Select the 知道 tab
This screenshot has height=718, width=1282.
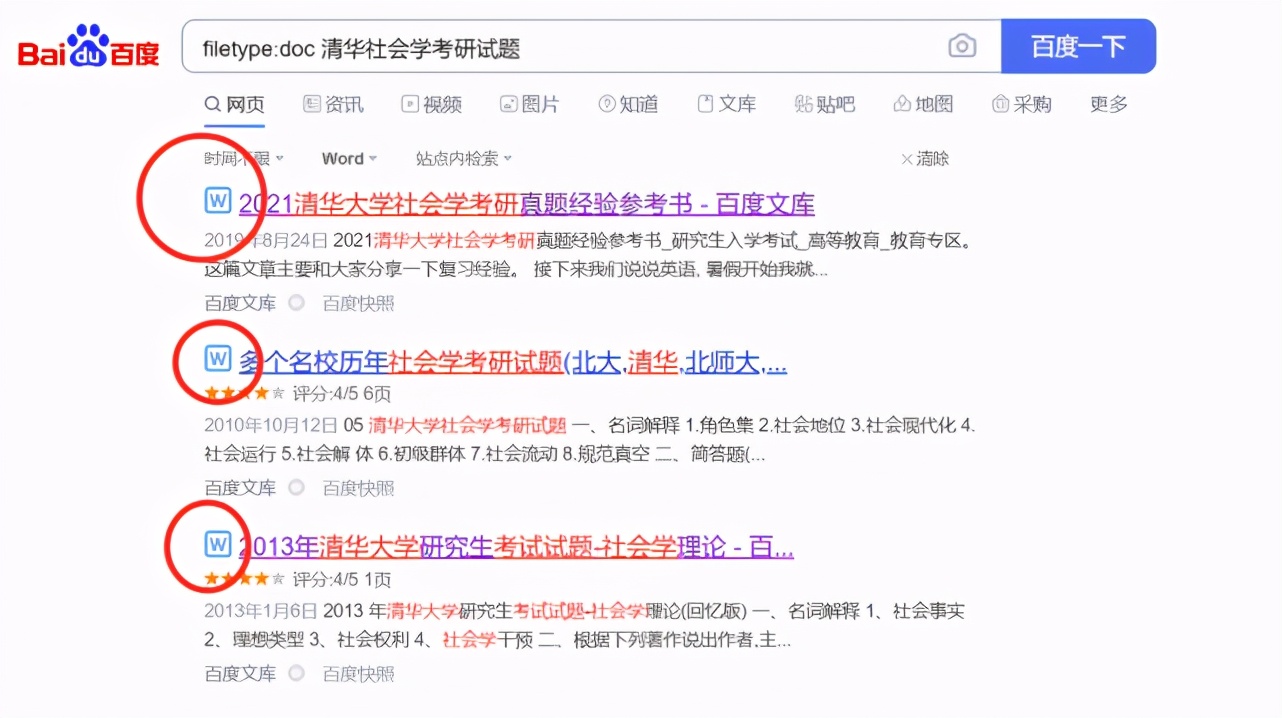click(628, 104)
